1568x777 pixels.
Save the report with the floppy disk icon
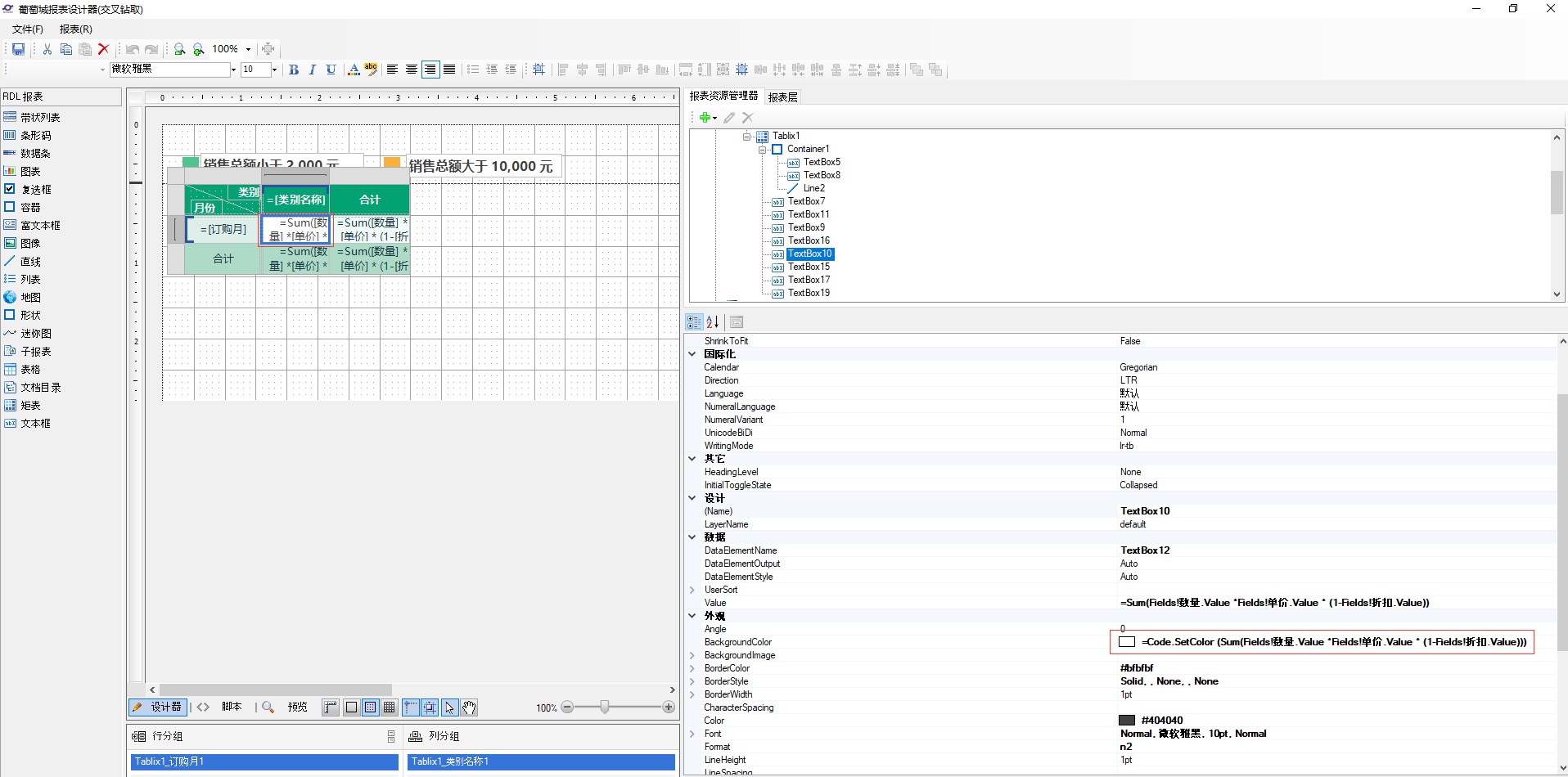click(x=18, y=49)
